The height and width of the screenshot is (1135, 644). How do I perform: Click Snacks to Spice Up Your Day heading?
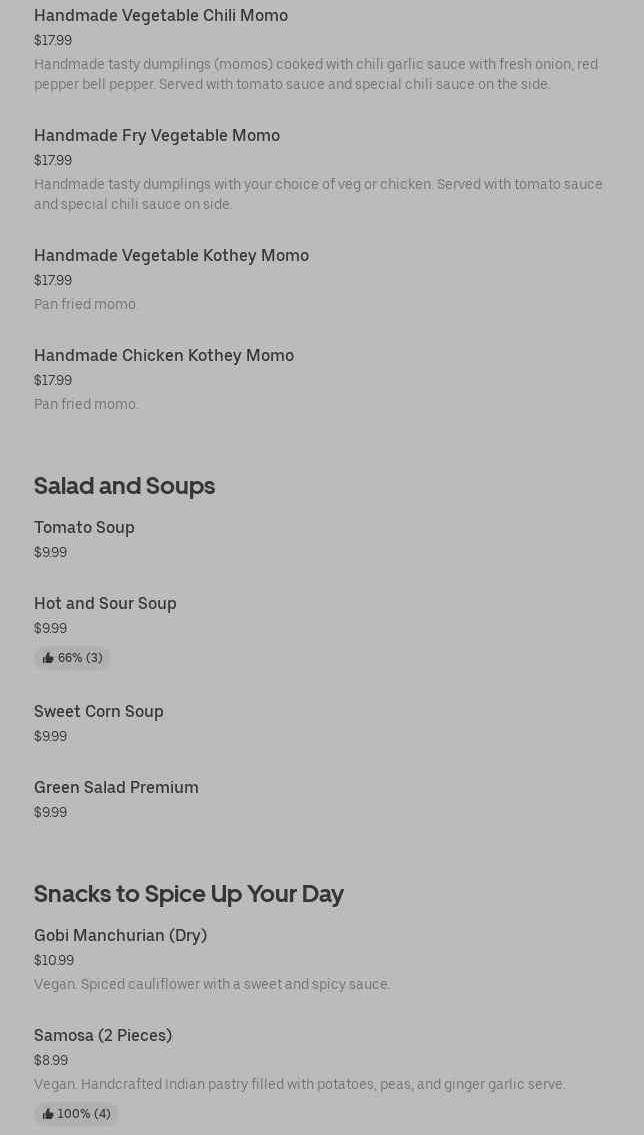tap(189, 894)
